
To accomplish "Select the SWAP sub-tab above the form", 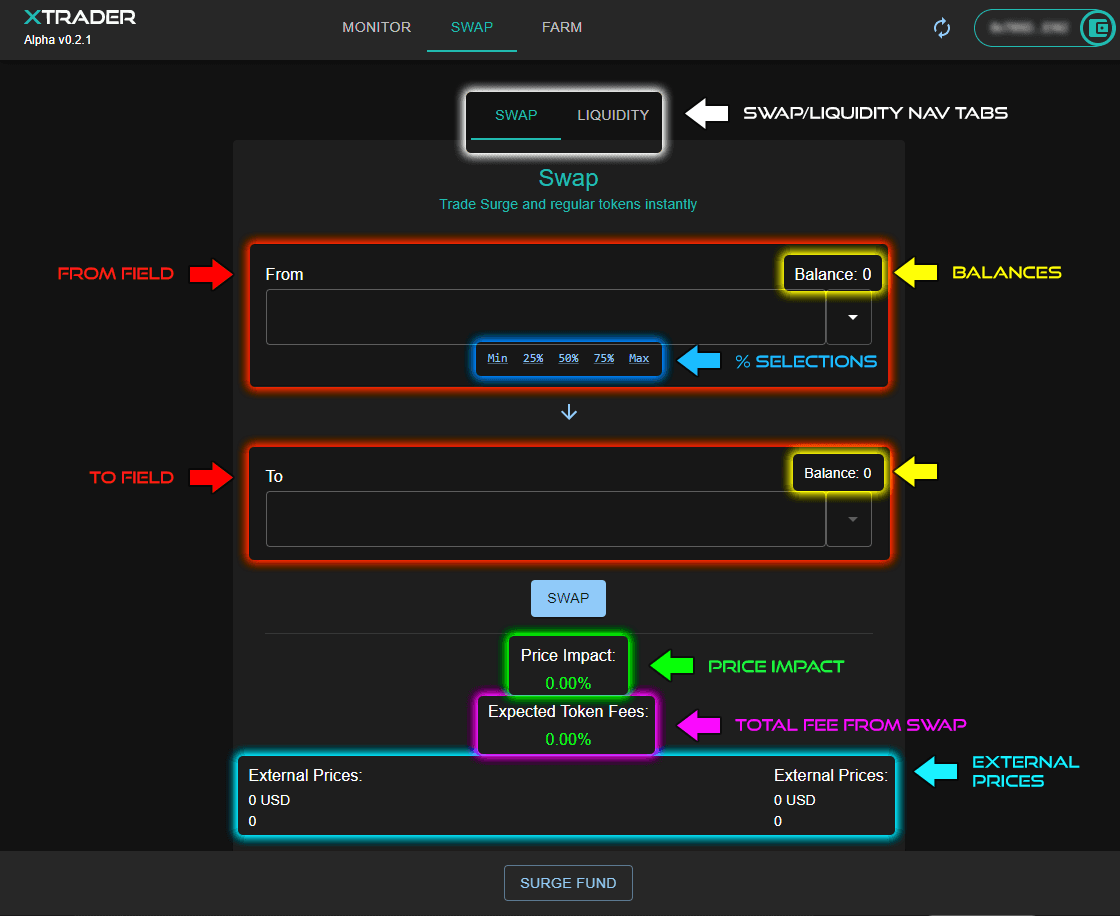I will tap(516, 115).
